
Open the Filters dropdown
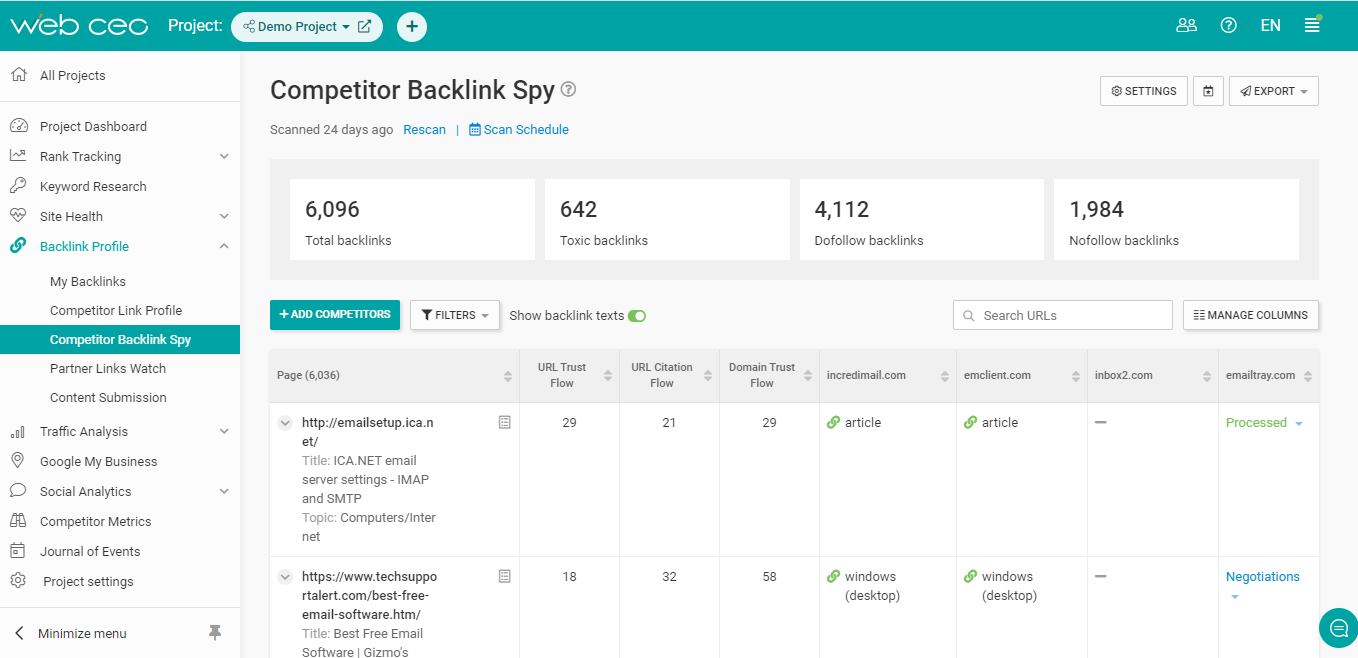(x=455, y=315)
